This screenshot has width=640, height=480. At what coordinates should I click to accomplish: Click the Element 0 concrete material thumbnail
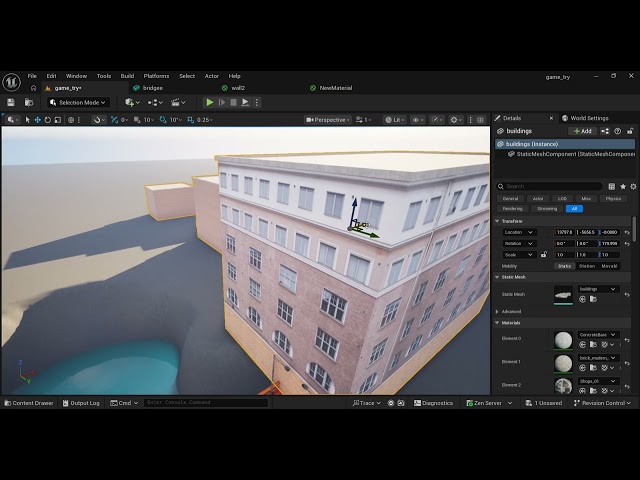(x=563, y=340)
